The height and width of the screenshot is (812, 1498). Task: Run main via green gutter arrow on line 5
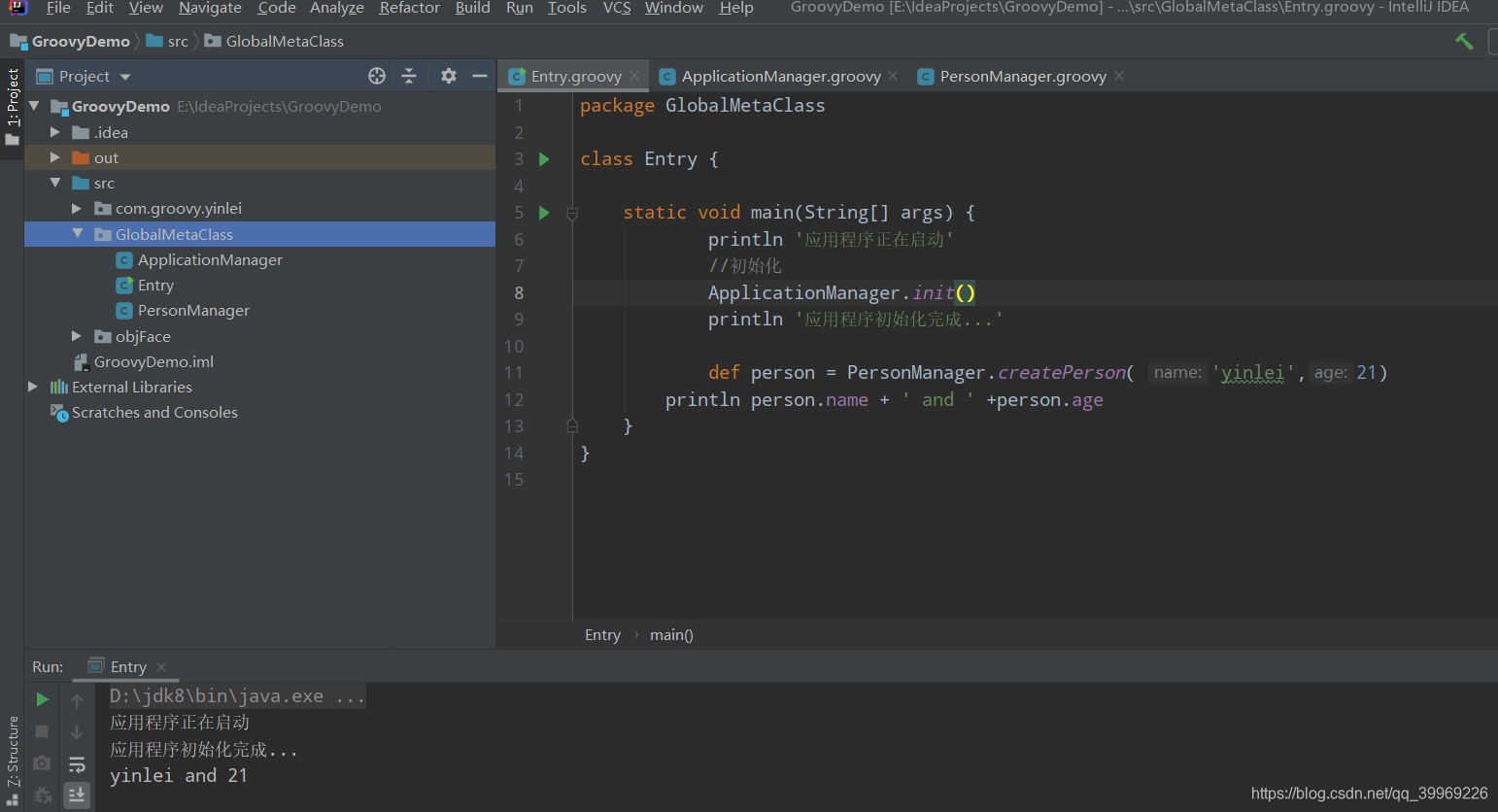[543, 212]
